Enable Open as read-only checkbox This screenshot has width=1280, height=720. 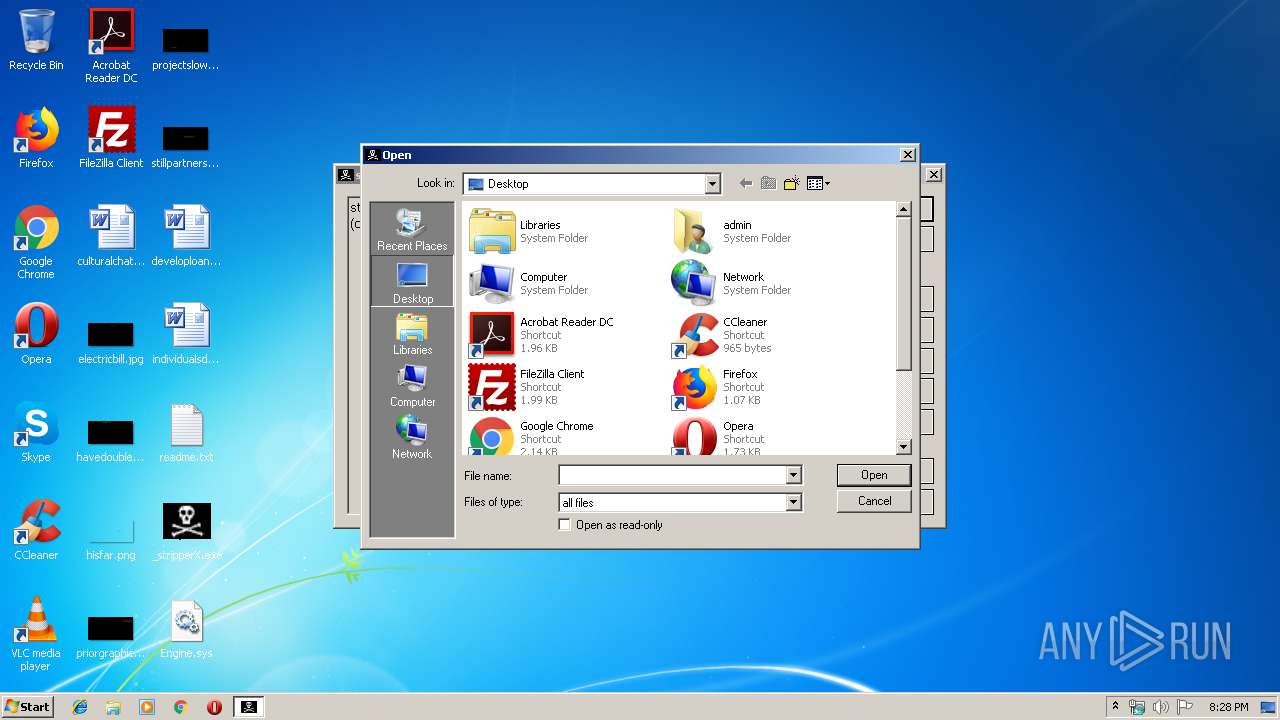point(565,525)
